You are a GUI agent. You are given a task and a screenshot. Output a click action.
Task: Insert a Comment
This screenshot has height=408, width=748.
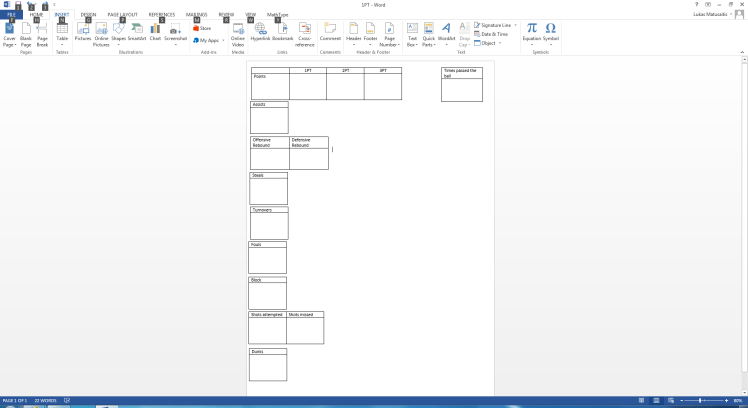330,34
